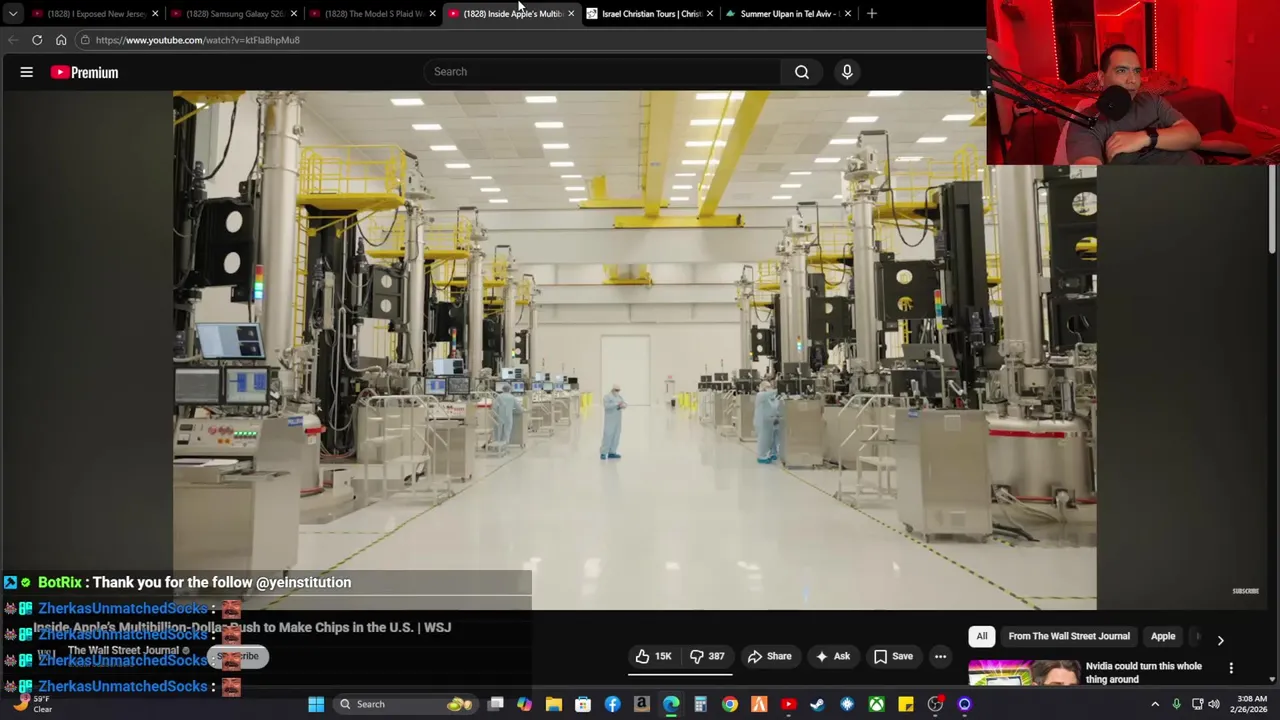Reload the page with the refresh icon
1280x720 pixels.
coord(37,40)
